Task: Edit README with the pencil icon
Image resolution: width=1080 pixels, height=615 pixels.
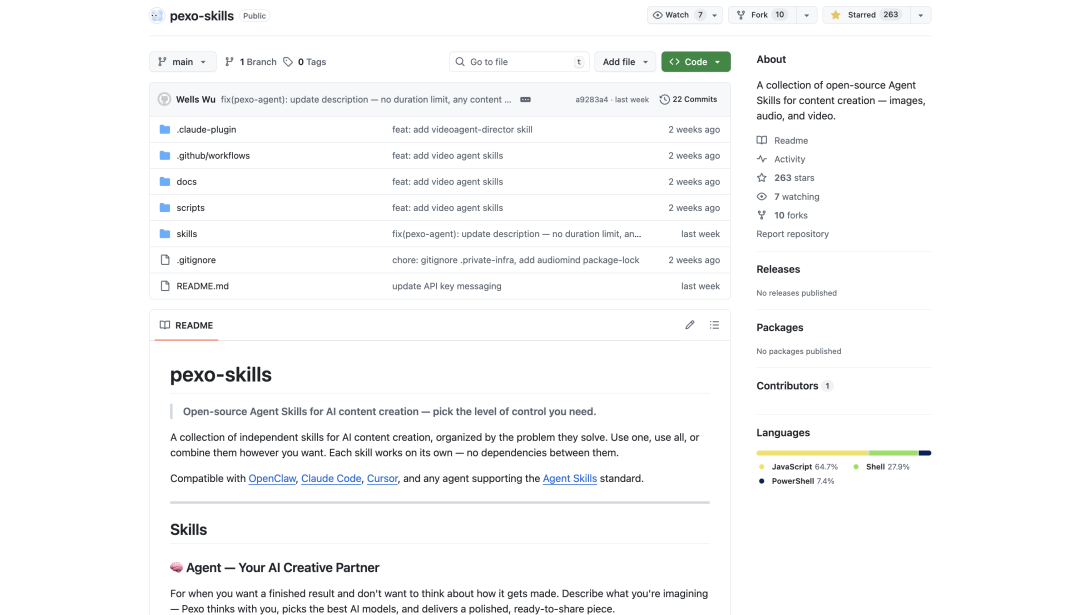Action: click(x=689, y=325)
